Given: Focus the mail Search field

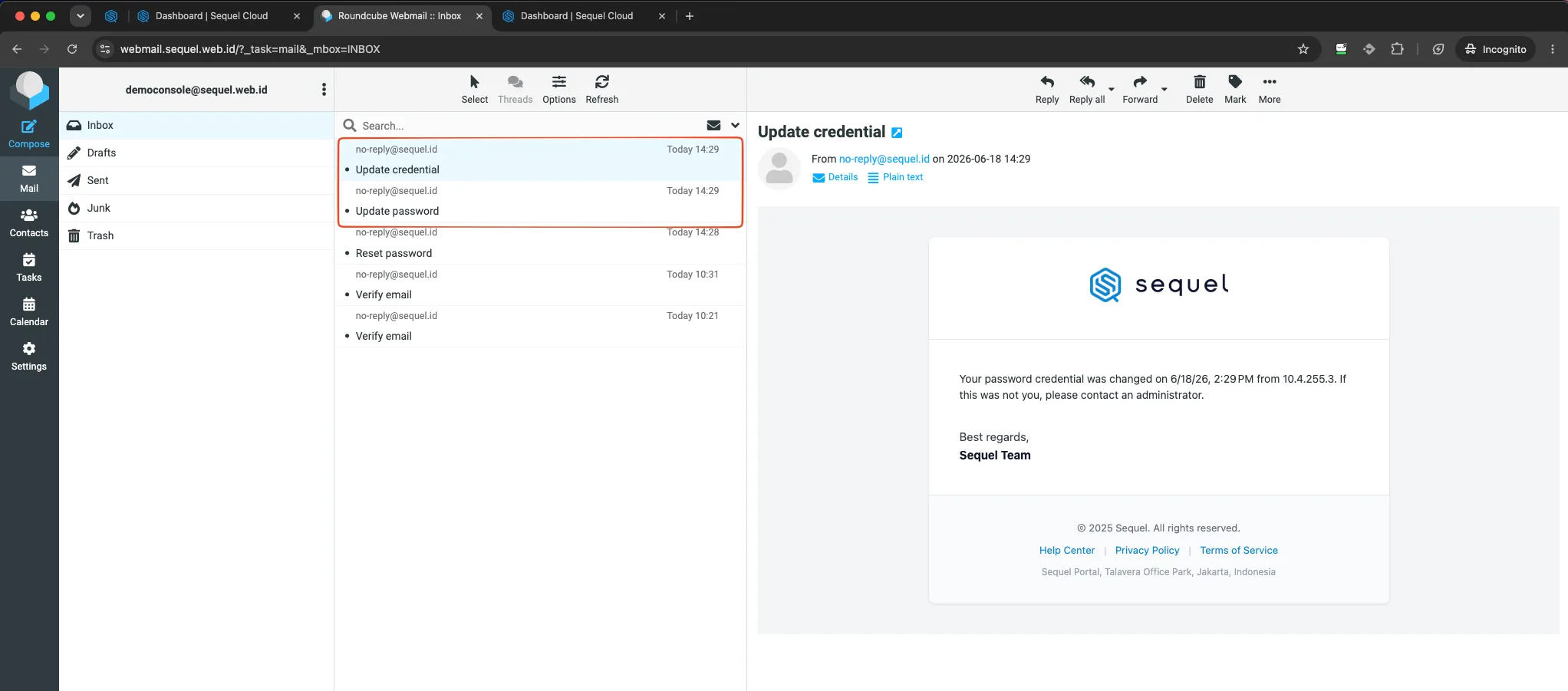Looking at the screenshot, I should tap(529, 126).
